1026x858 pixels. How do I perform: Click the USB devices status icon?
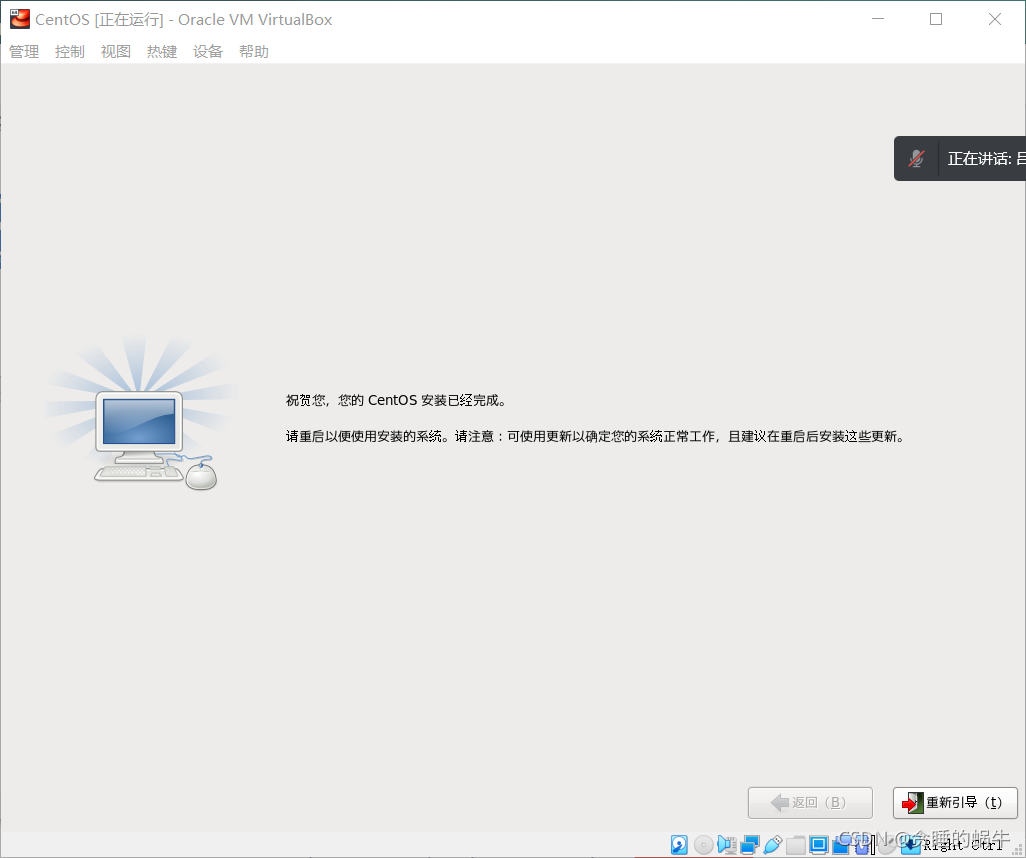tap(773, 845)
